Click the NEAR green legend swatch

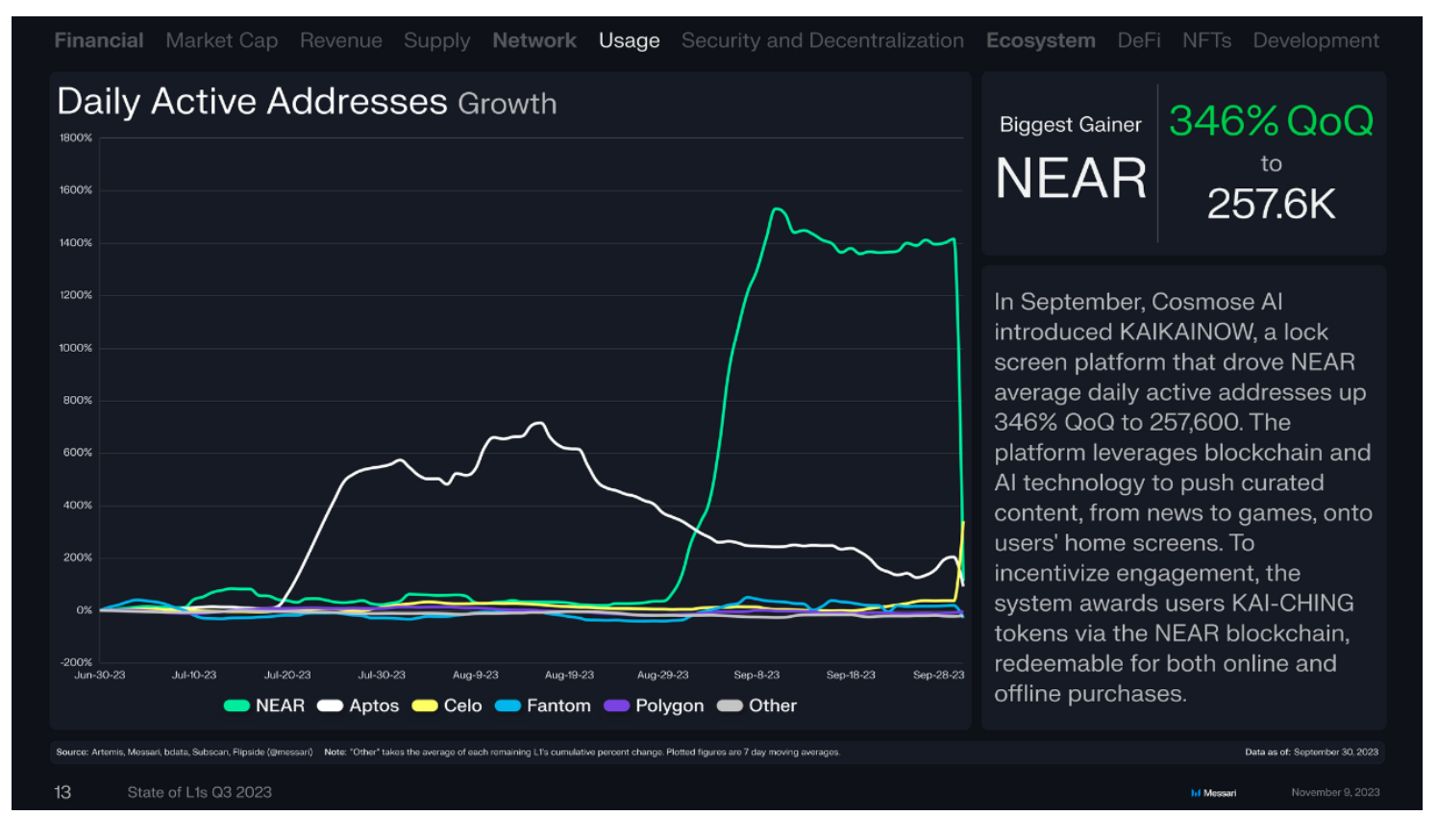coord(236,705)
